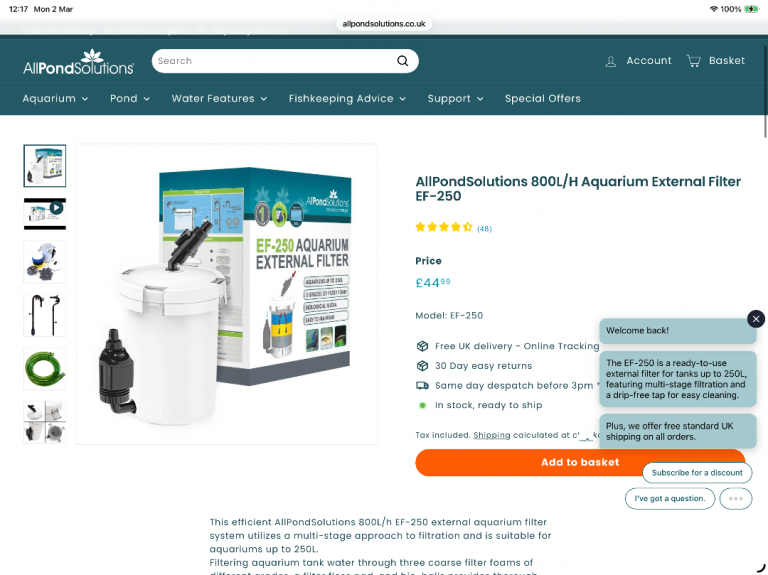Open the chat more options ellipsis
The image size is (768, 575).
click(x=736, y=499)
